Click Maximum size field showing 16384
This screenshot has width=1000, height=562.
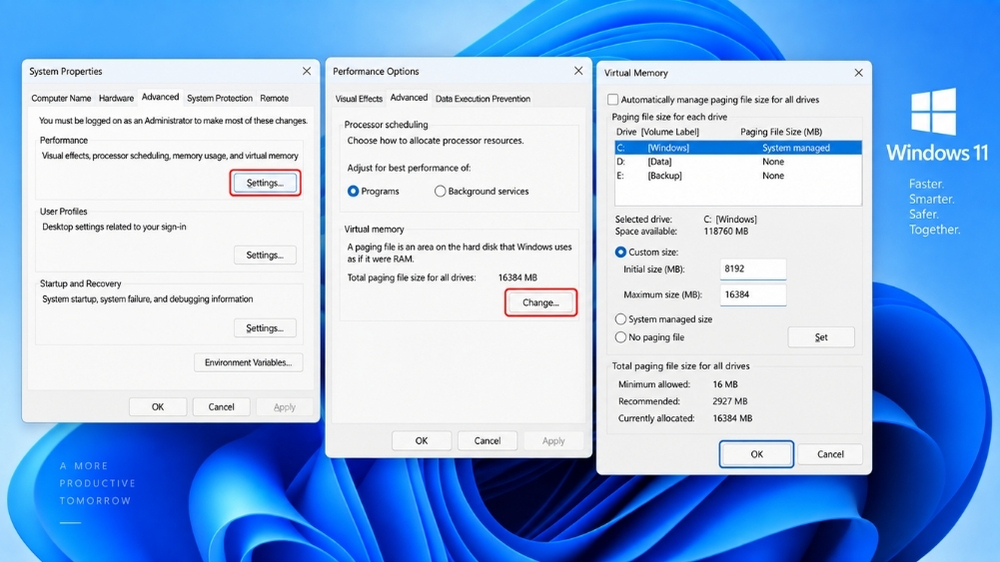(753, 295)
